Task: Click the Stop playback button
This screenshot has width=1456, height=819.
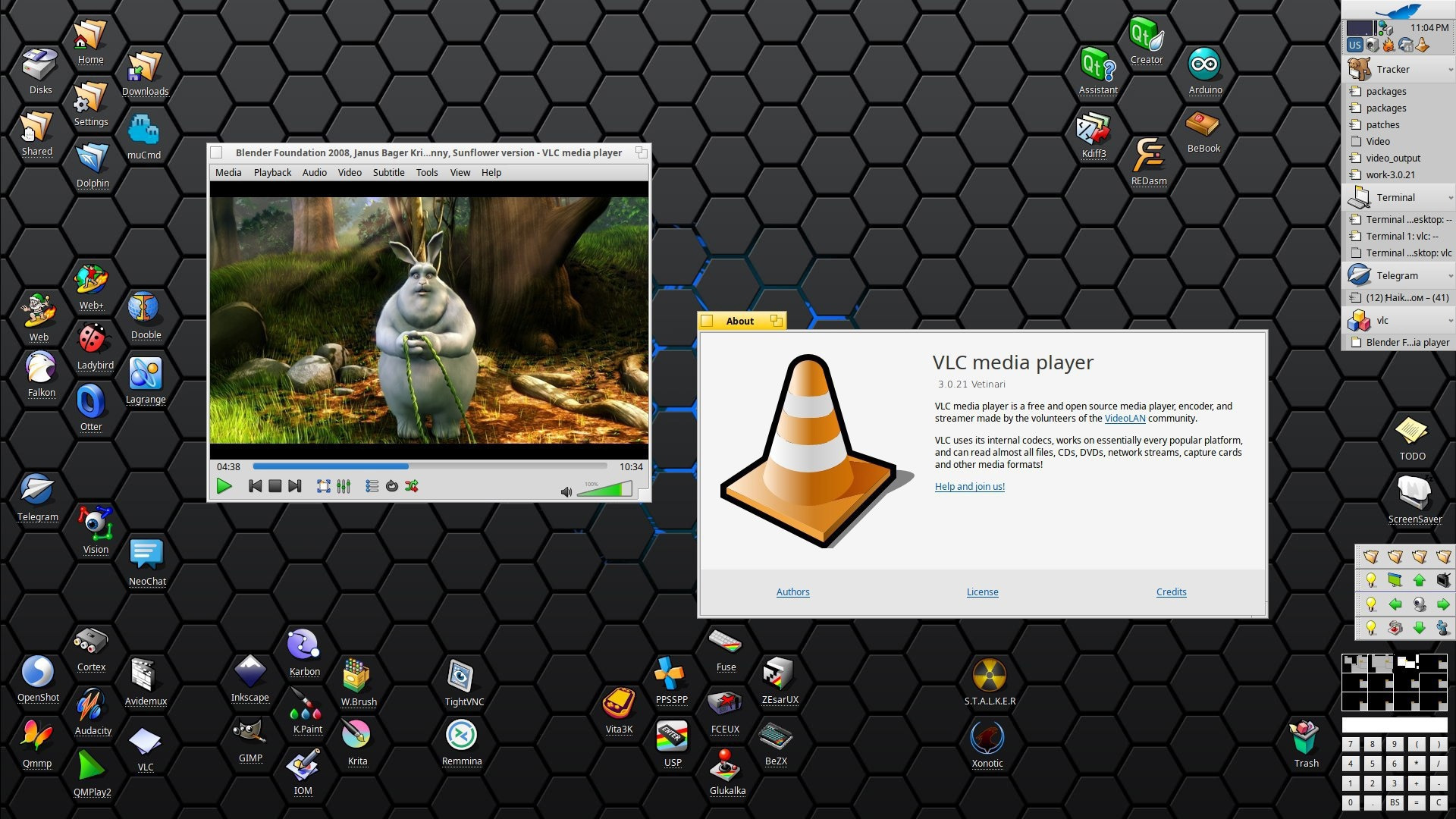Action: click(275, 486)
